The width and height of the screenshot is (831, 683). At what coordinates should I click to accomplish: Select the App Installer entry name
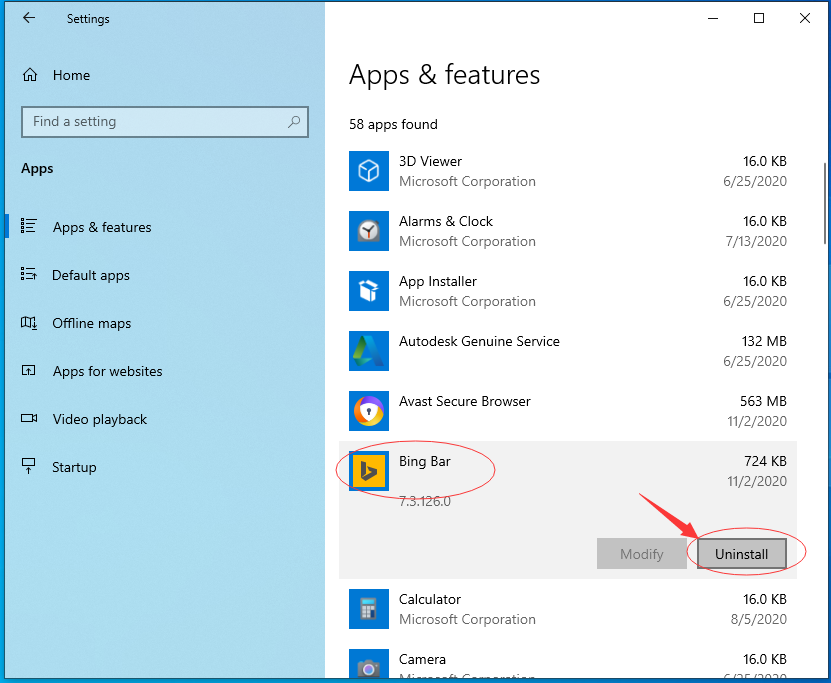pyautogui.click(x=438, y=281)
